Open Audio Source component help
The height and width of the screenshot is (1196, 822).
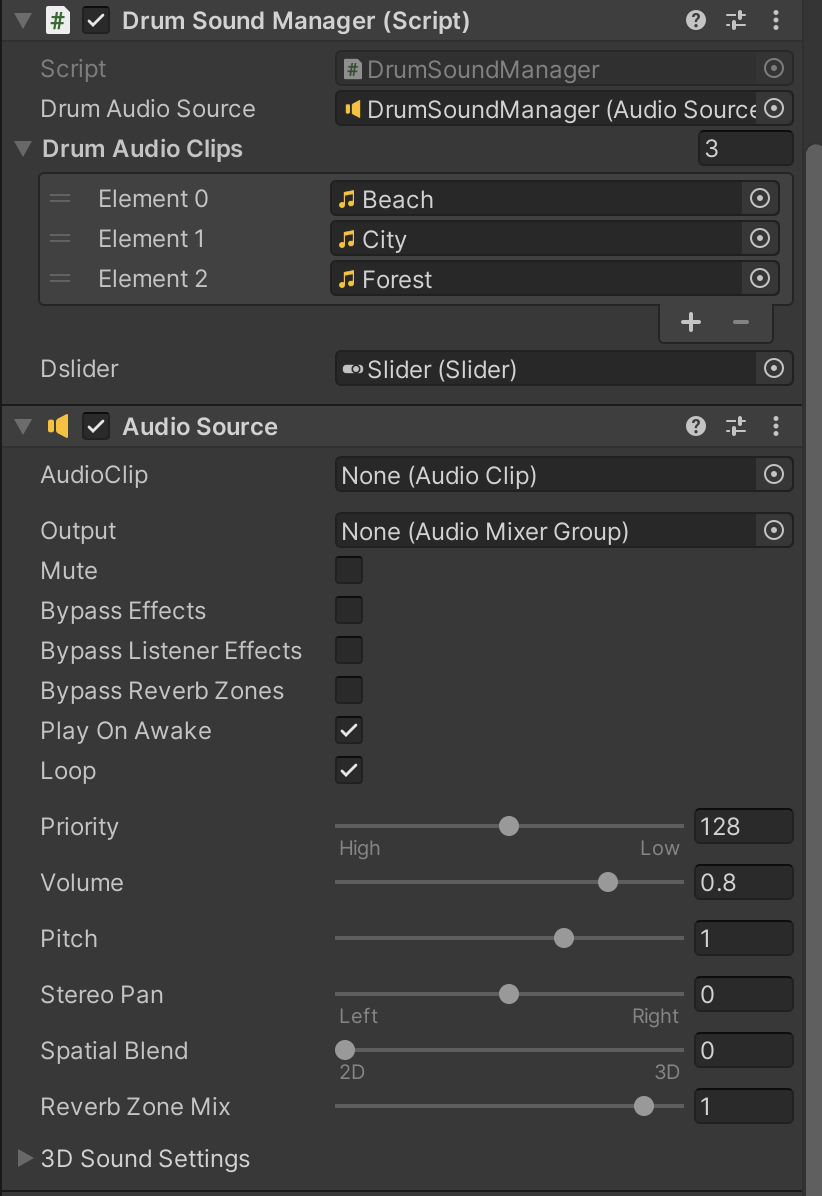coord(696,427)
